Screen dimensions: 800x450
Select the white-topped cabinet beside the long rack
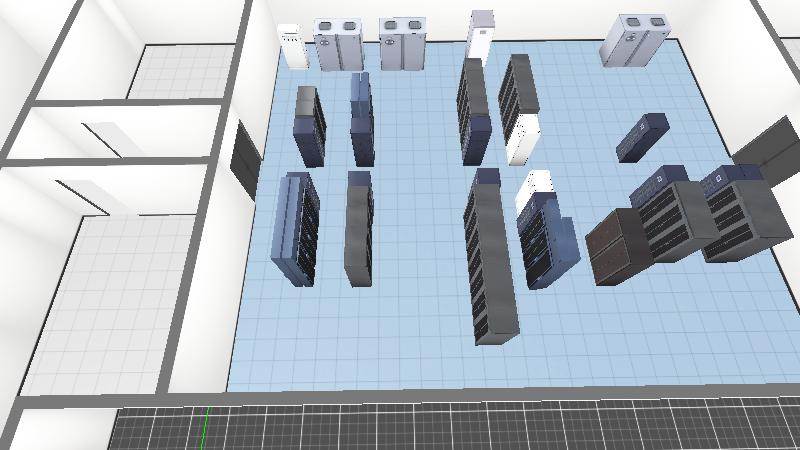[x=536, y=190]
